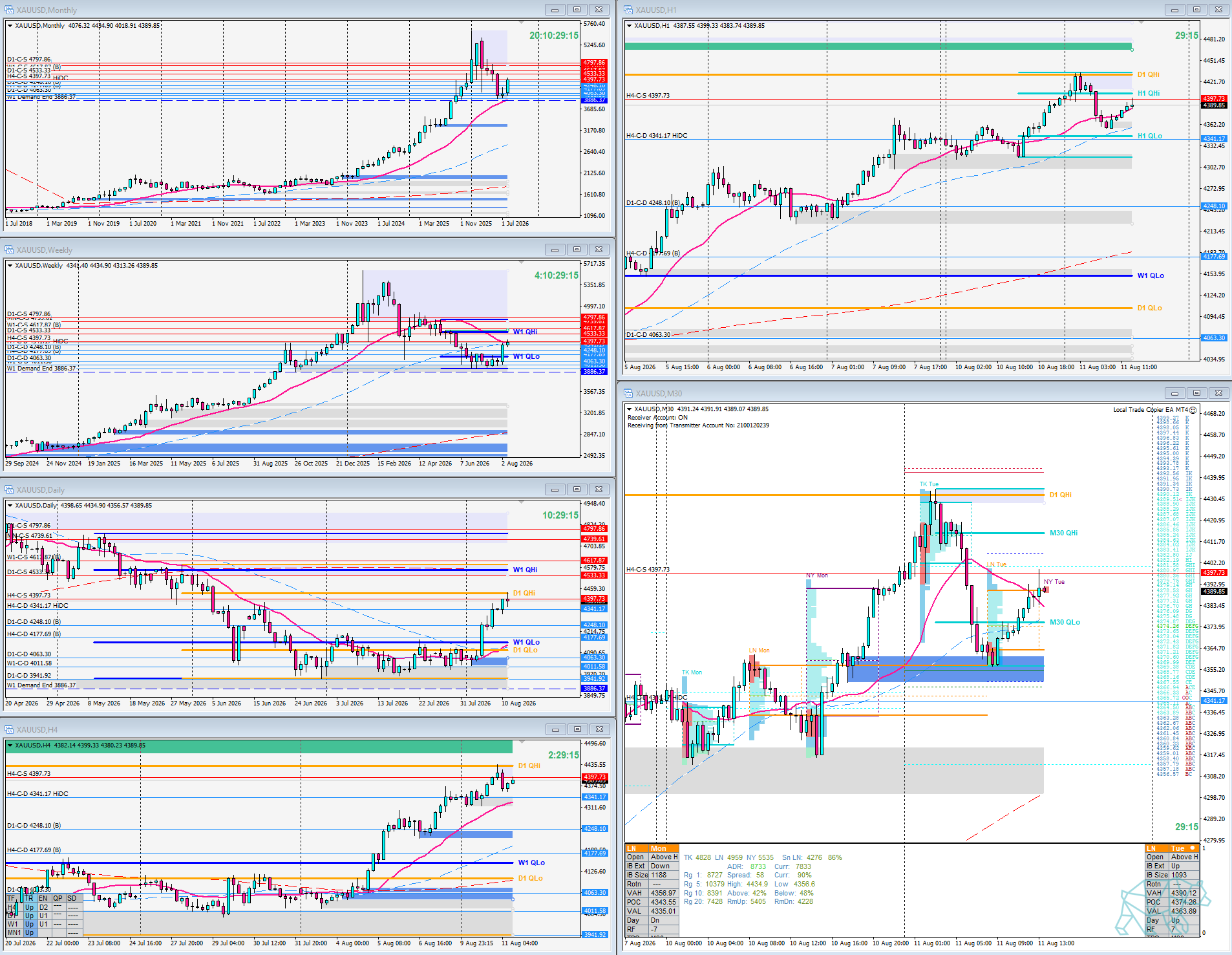The image size is (1232, 955).
Task: Click the chart icon in XAUUSD,M30 title bar
Action: [x=628, y=393]
